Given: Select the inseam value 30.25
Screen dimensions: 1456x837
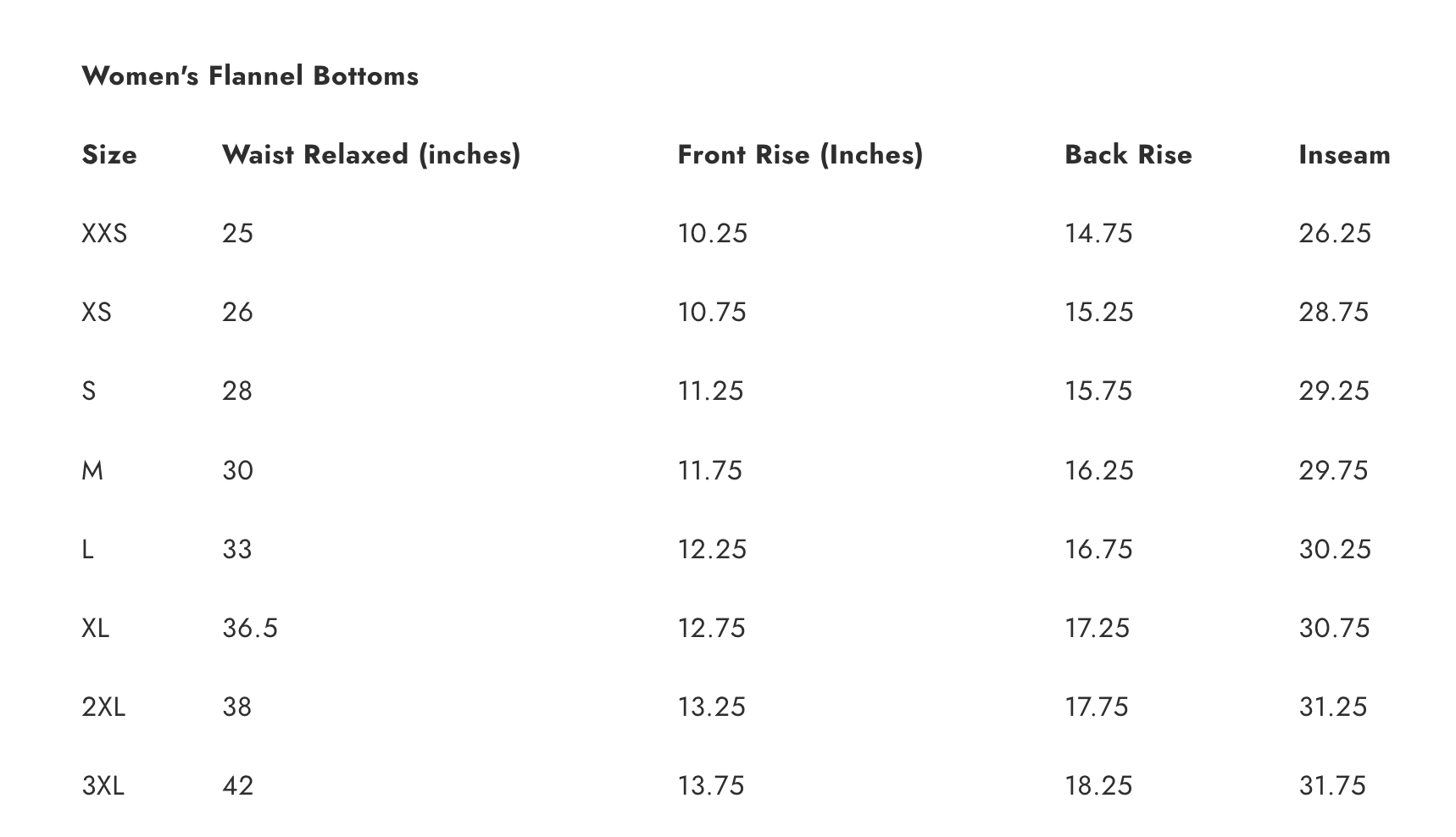Looking at the screenshot, I should 1334,549.
